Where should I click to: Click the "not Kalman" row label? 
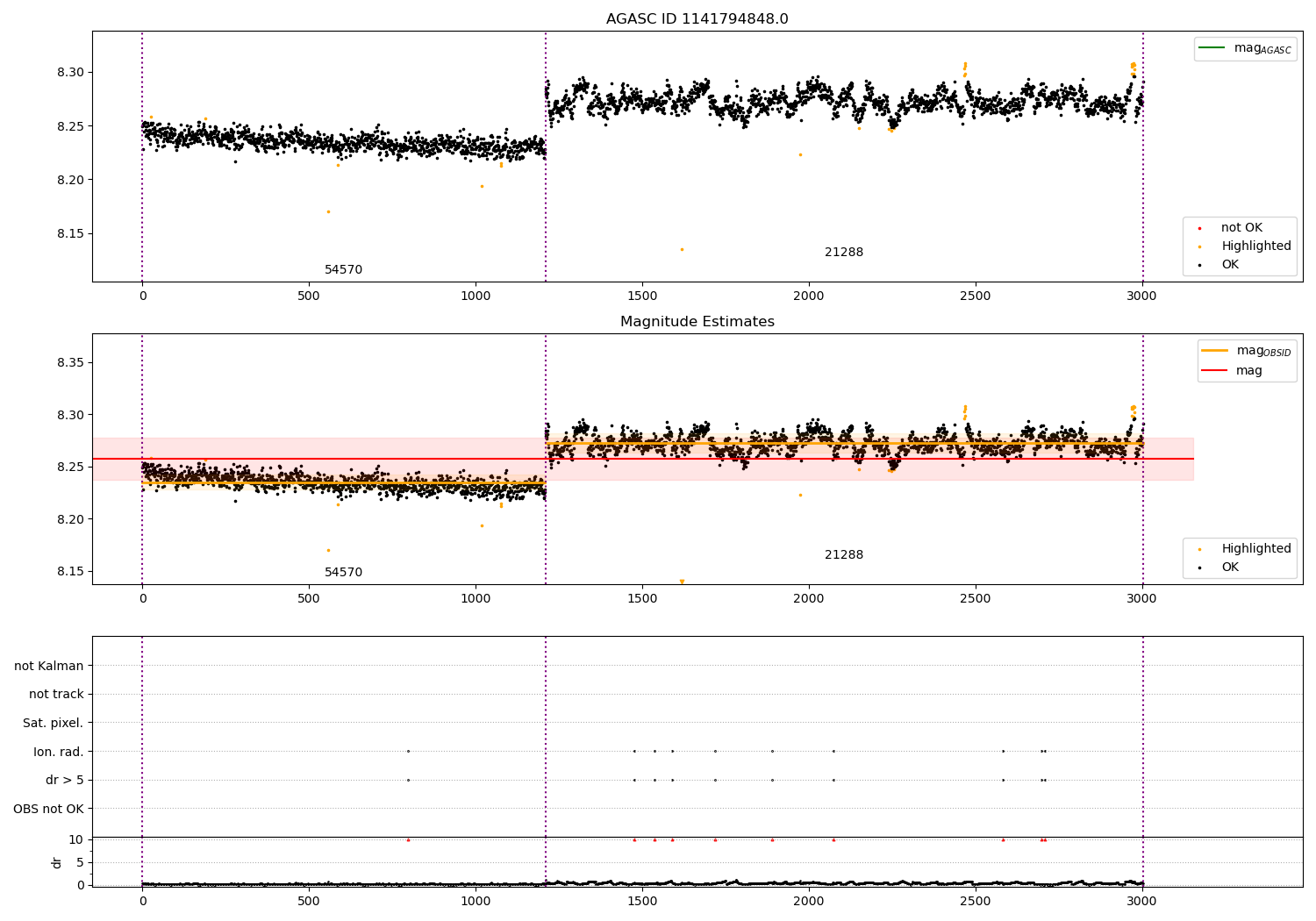pos(49,666)
